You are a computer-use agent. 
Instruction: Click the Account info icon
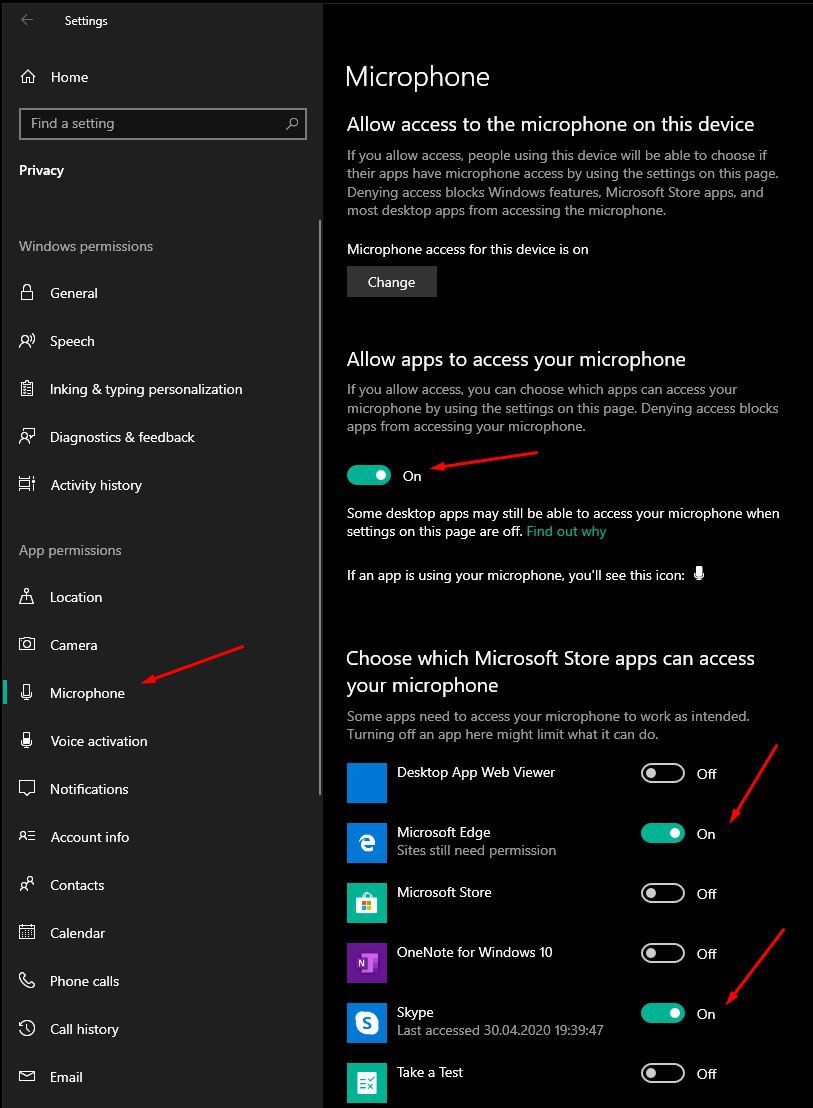click(x=27, y=836)
